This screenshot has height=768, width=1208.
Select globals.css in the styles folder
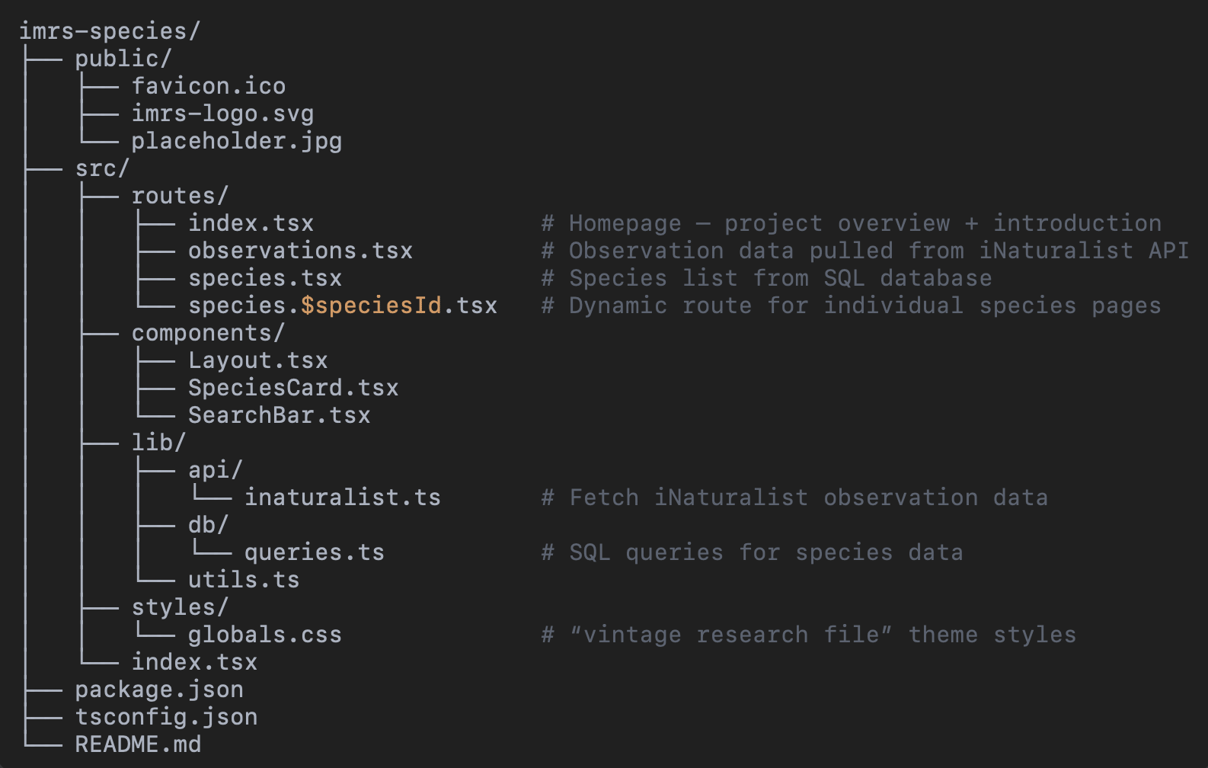pyautogui.click(x=265, y=635)
